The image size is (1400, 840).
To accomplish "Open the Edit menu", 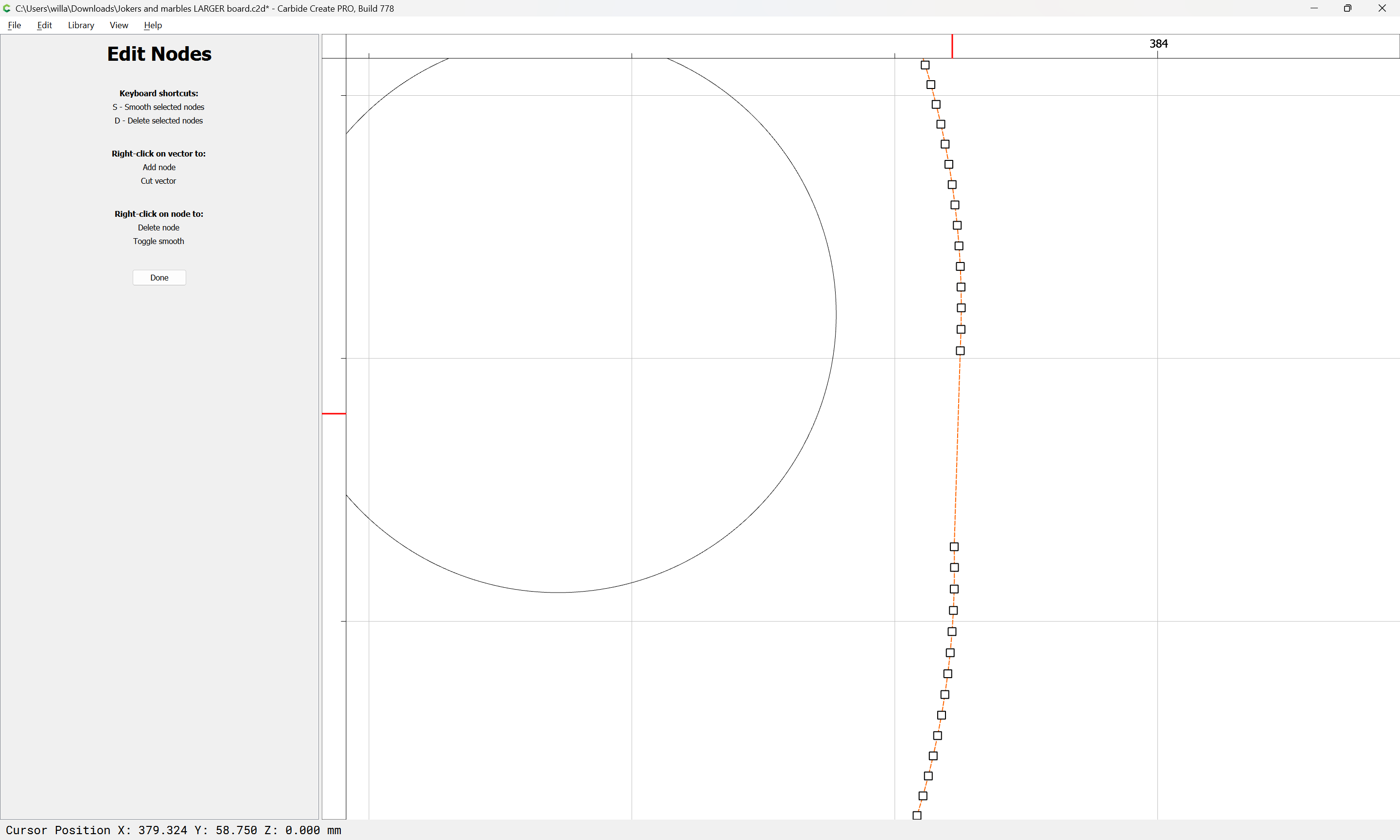I will pyautogui.click(x=44, y=25).
